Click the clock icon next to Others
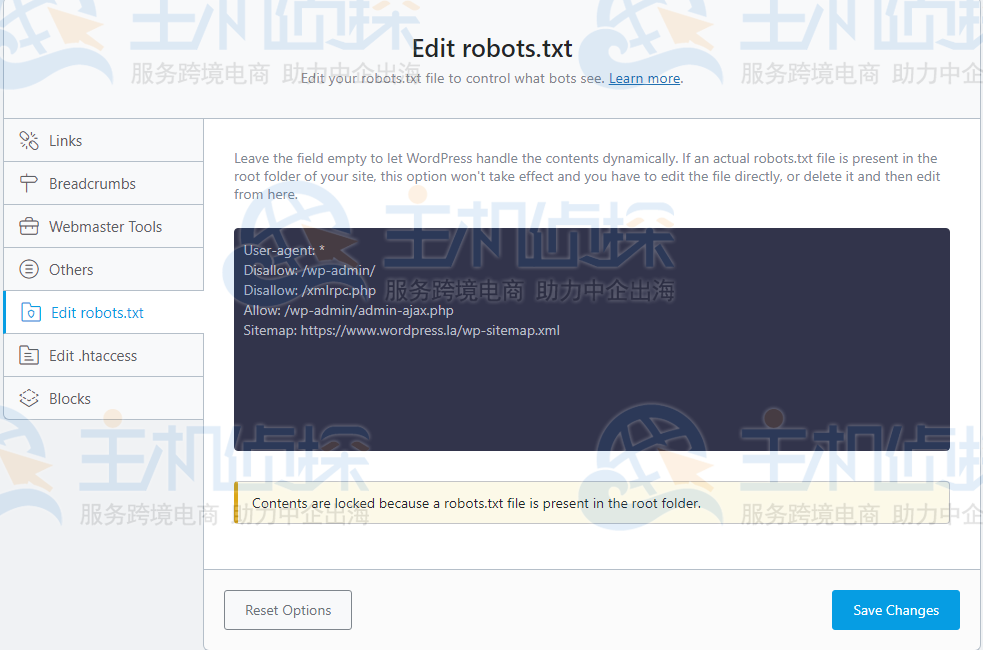 pos(29,269)
